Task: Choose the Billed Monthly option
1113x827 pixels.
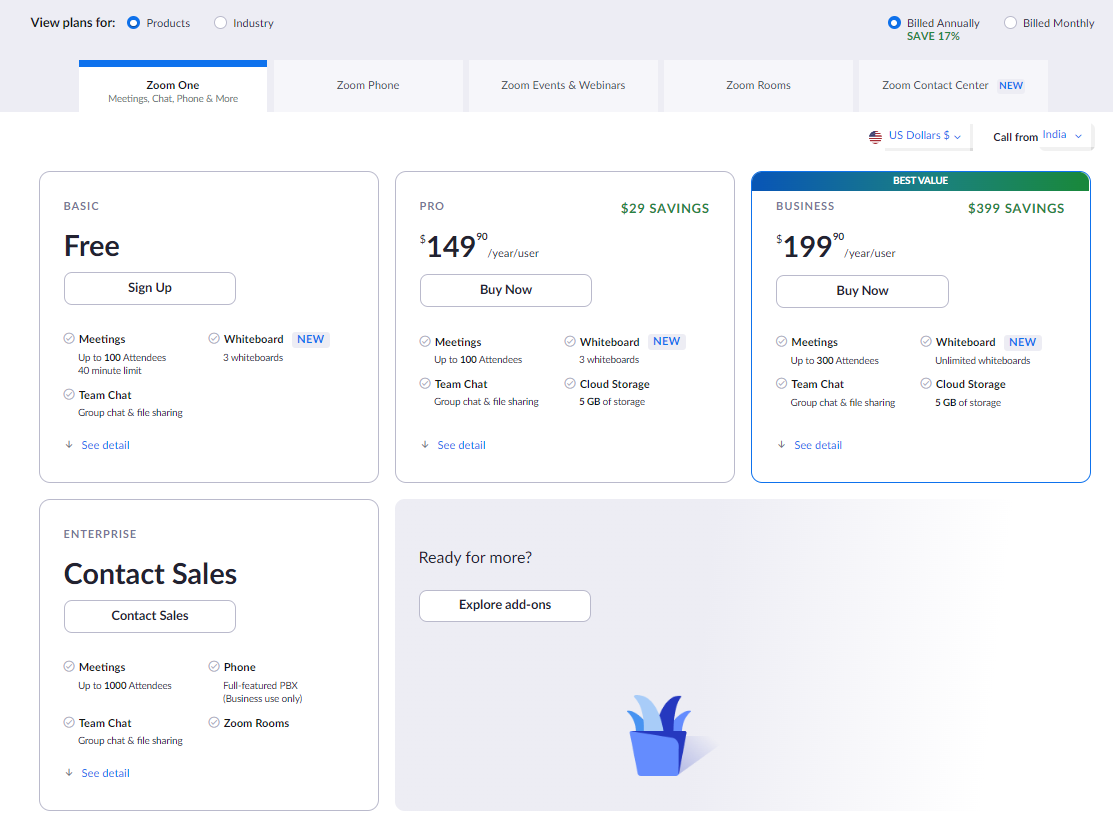Action: coord(1010,23)
